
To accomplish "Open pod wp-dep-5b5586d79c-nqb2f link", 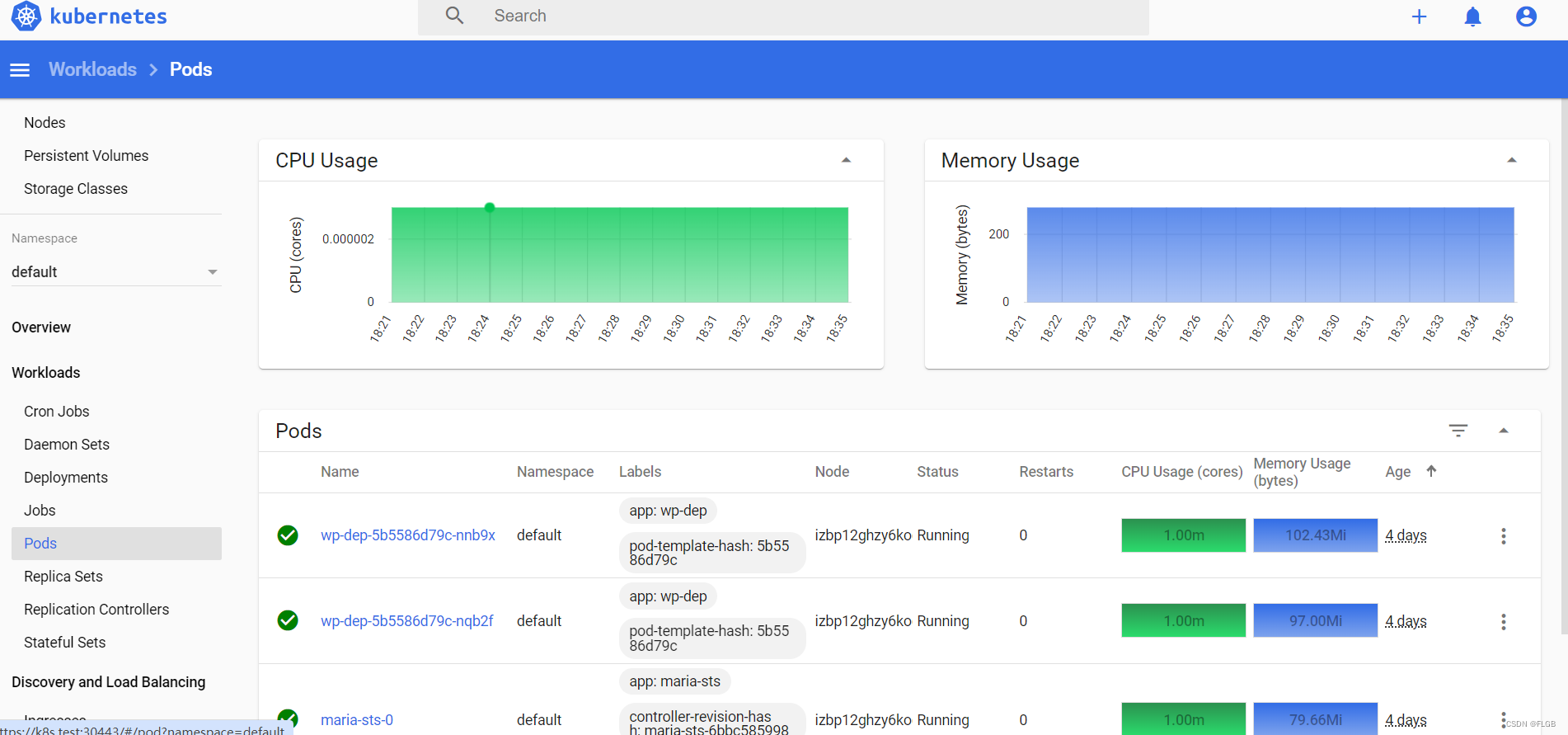I will pos(407,621).
